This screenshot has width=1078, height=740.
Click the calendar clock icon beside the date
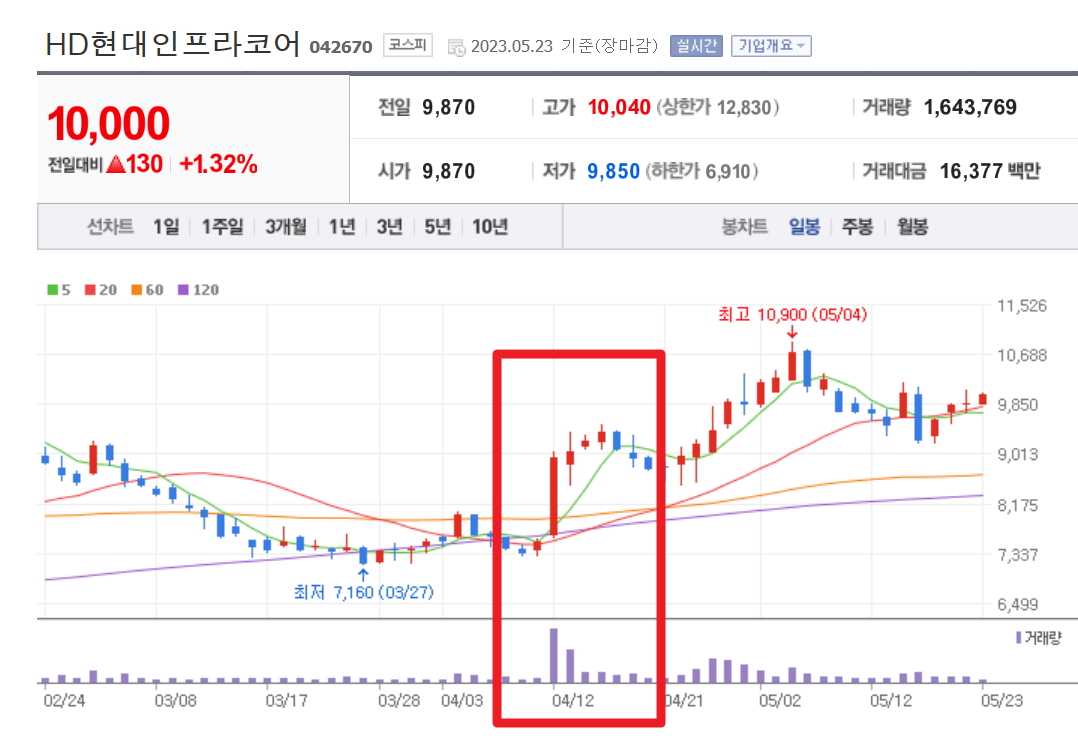456,47
